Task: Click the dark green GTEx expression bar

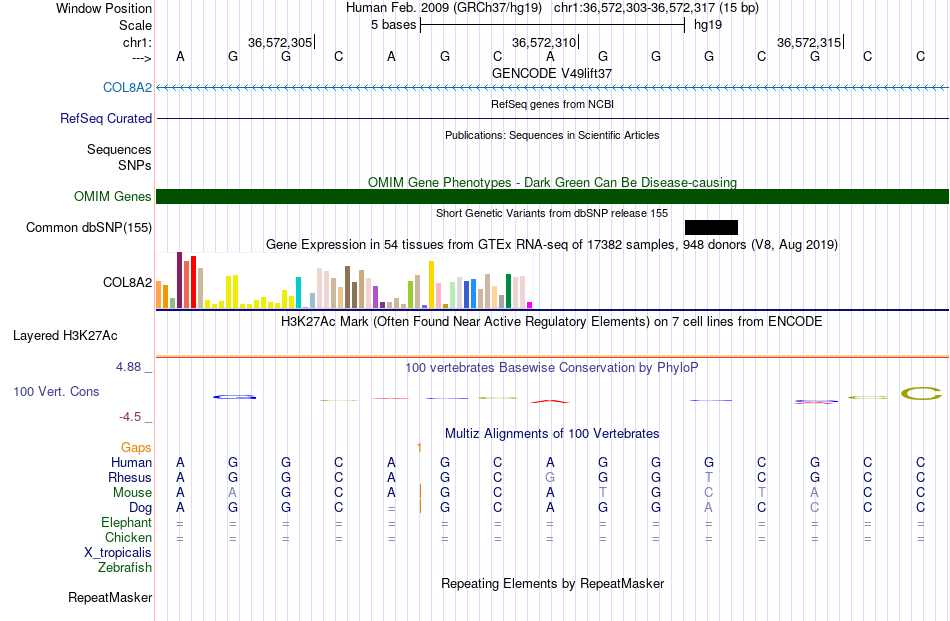Action: tap(508, 291)
